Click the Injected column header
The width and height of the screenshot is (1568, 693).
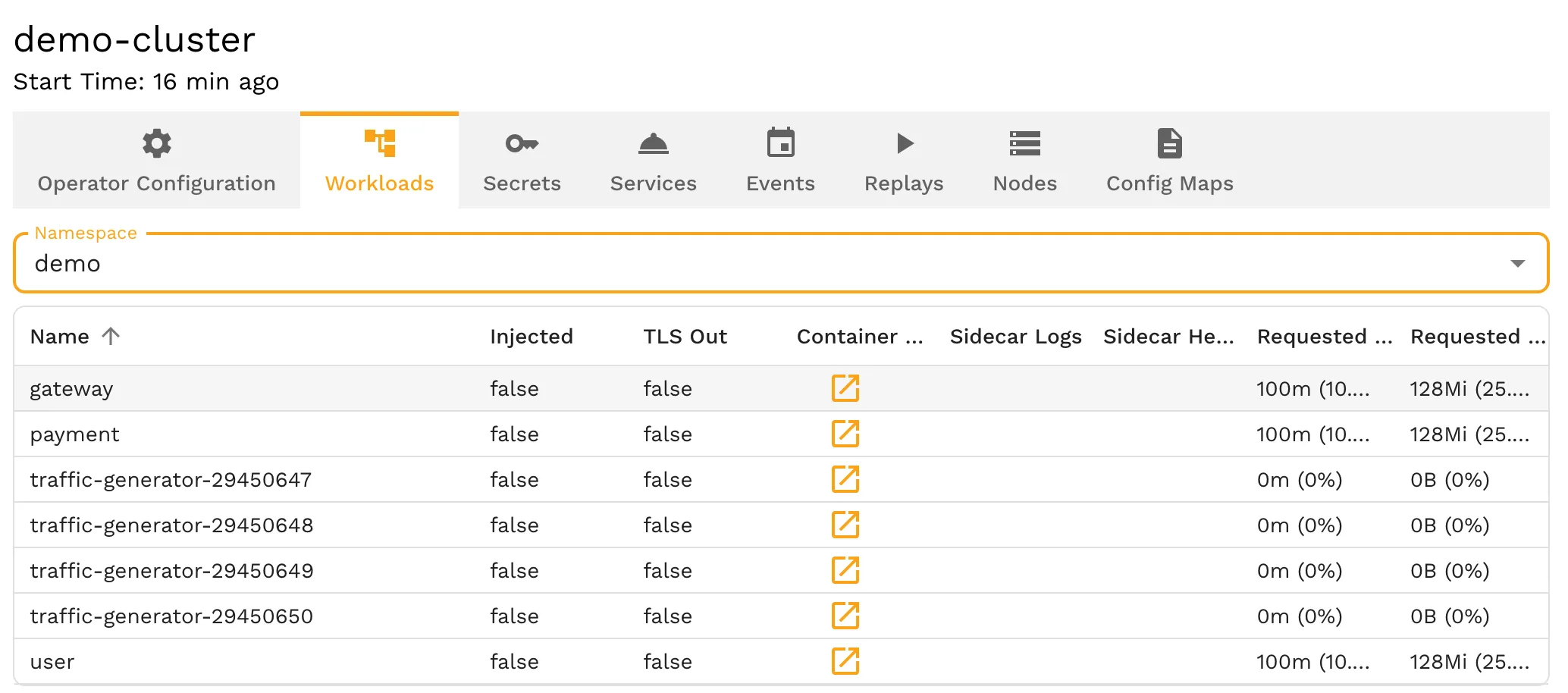click(531, 336)
